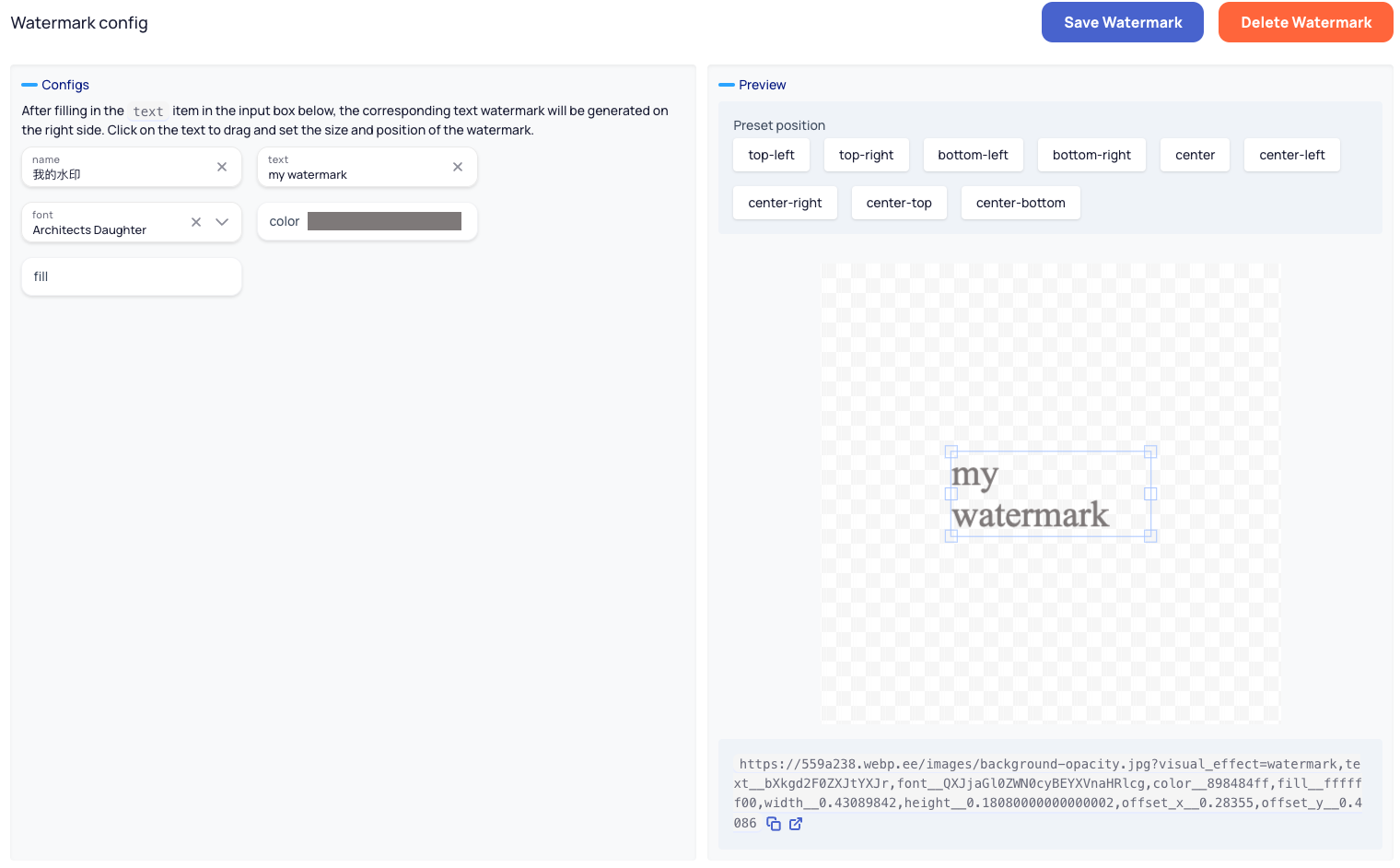The image size is (1400, 868).
Task: Select the bottom-right preset position
Action: pos(1091,155)
